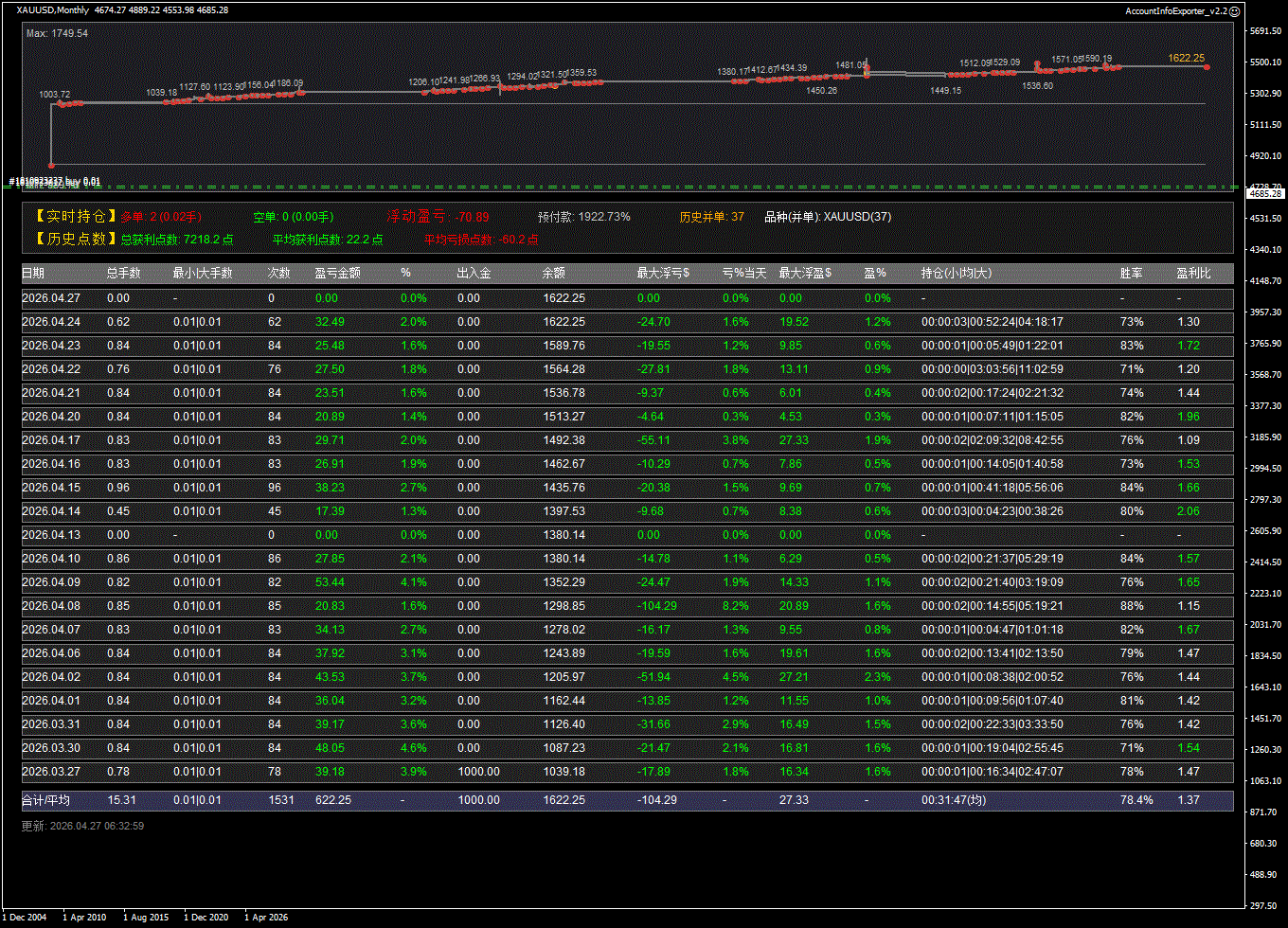Click the 胜率 column header
This screenshot has width=1288, height=928.
coord(1131,274)
